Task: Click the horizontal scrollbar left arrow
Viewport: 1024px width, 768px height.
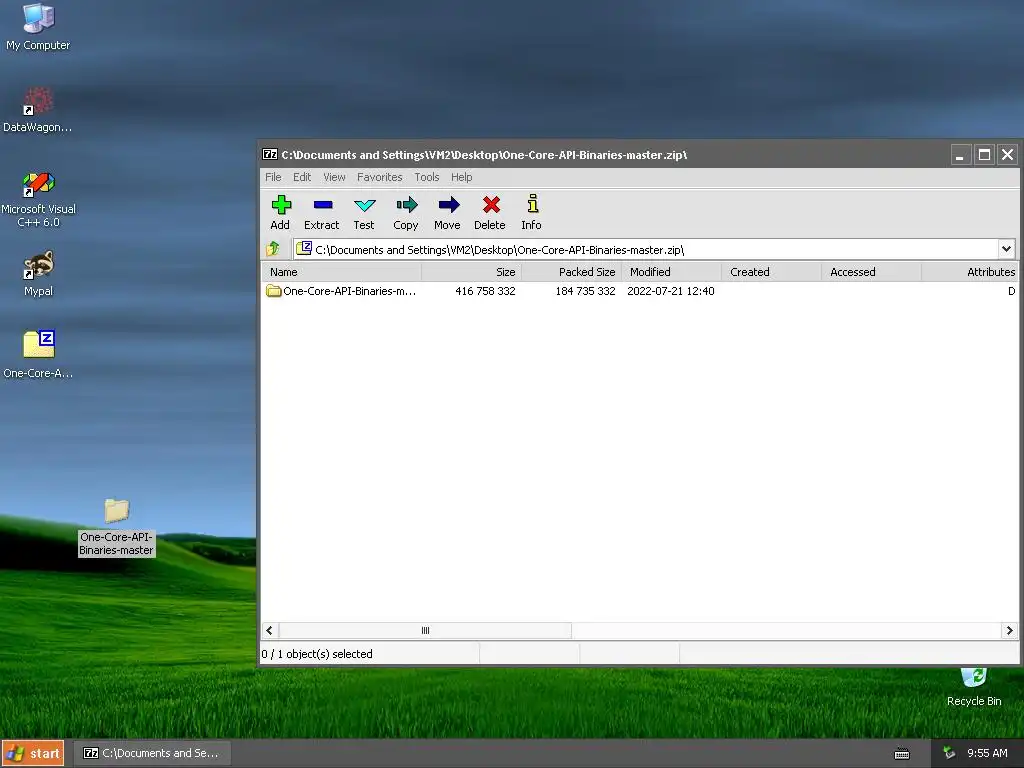Action: coord(270,630)
